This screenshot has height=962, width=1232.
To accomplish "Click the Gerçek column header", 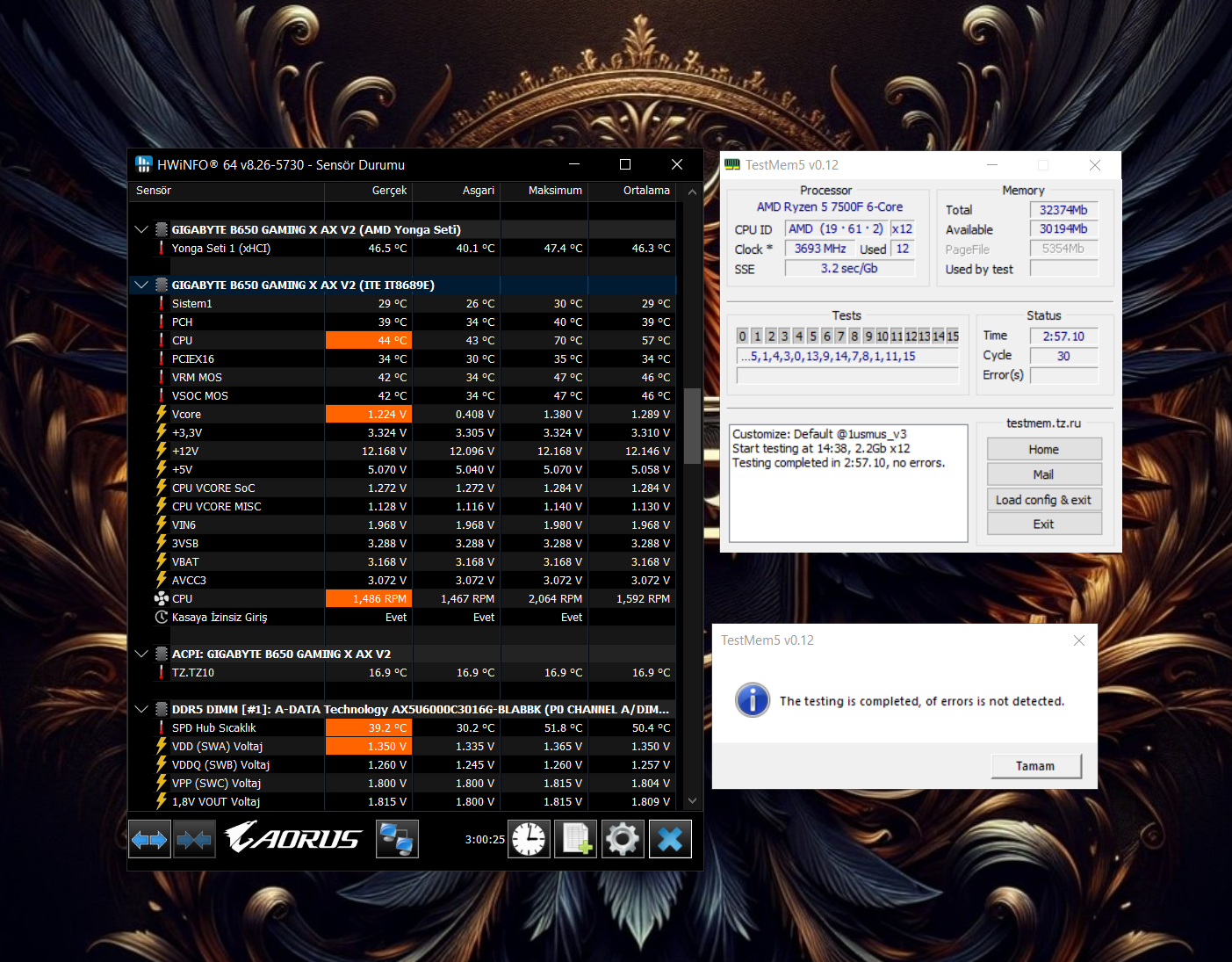I will [369, 191].
